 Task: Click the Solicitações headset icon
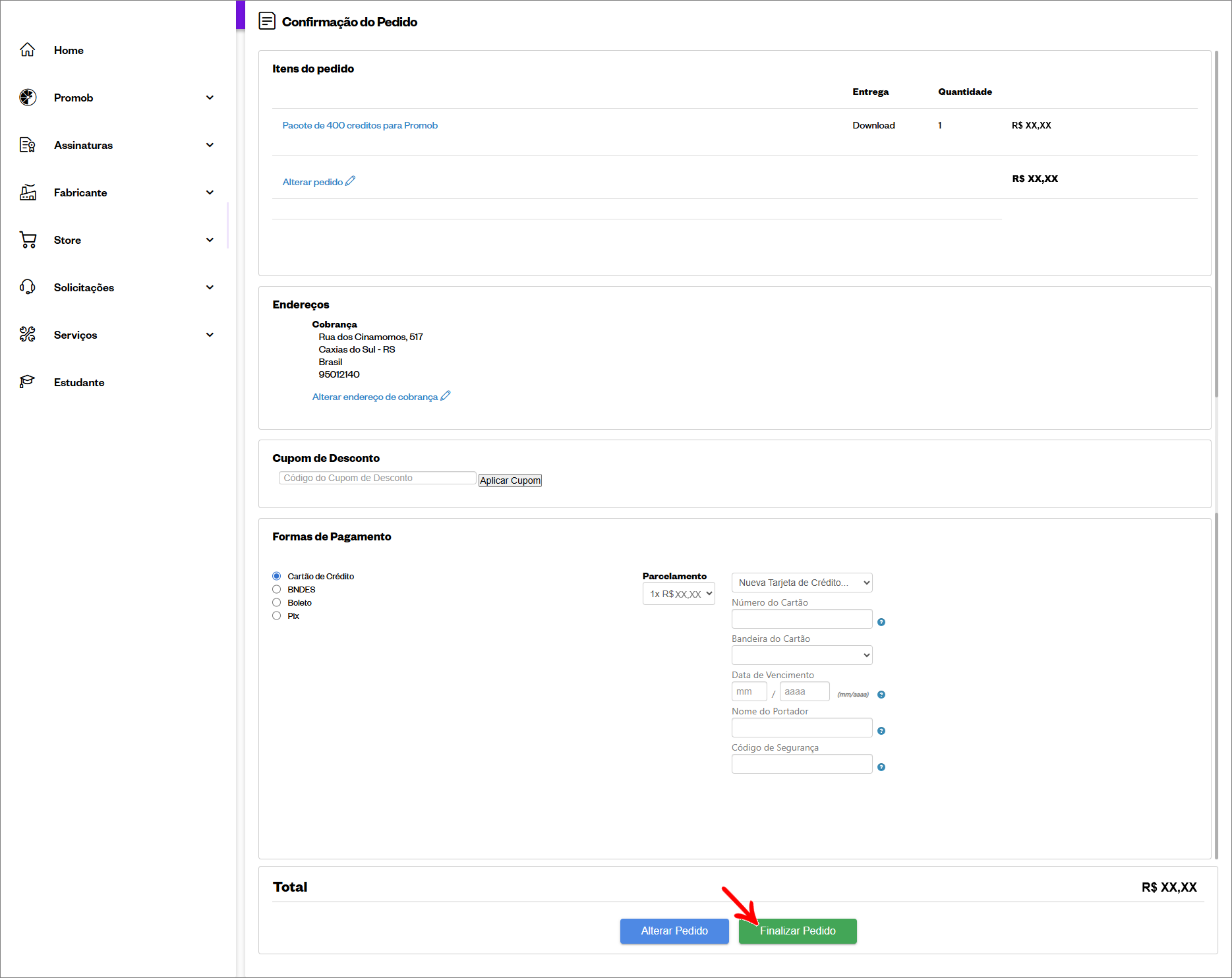click(28, 287)
